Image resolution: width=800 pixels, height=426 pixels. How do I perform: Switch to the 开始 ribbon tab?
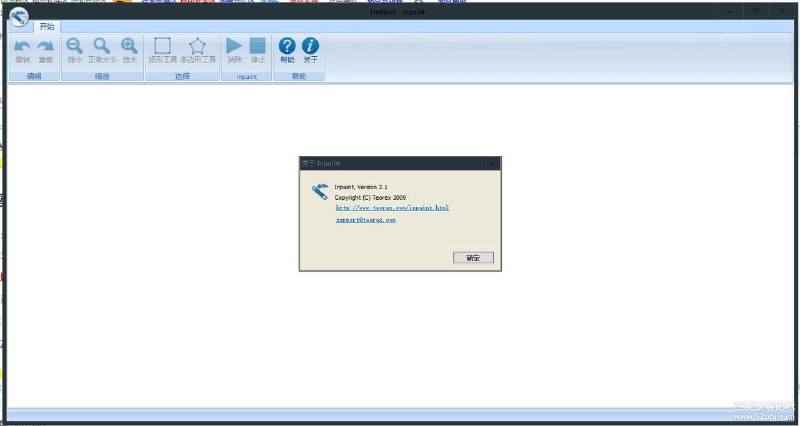pos(47,27)
